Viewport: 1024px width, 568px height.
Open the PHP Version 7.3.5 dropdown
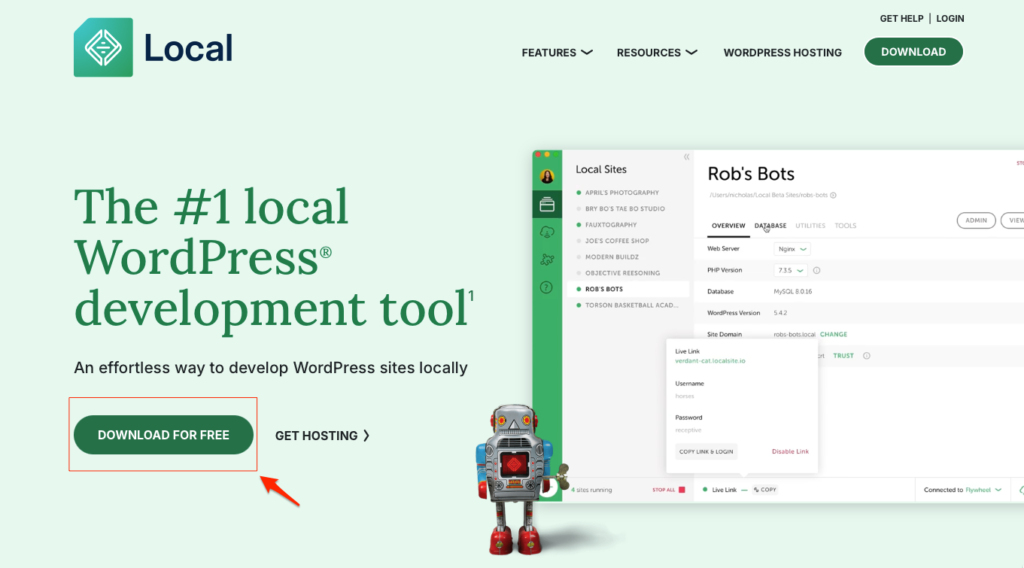790,270
